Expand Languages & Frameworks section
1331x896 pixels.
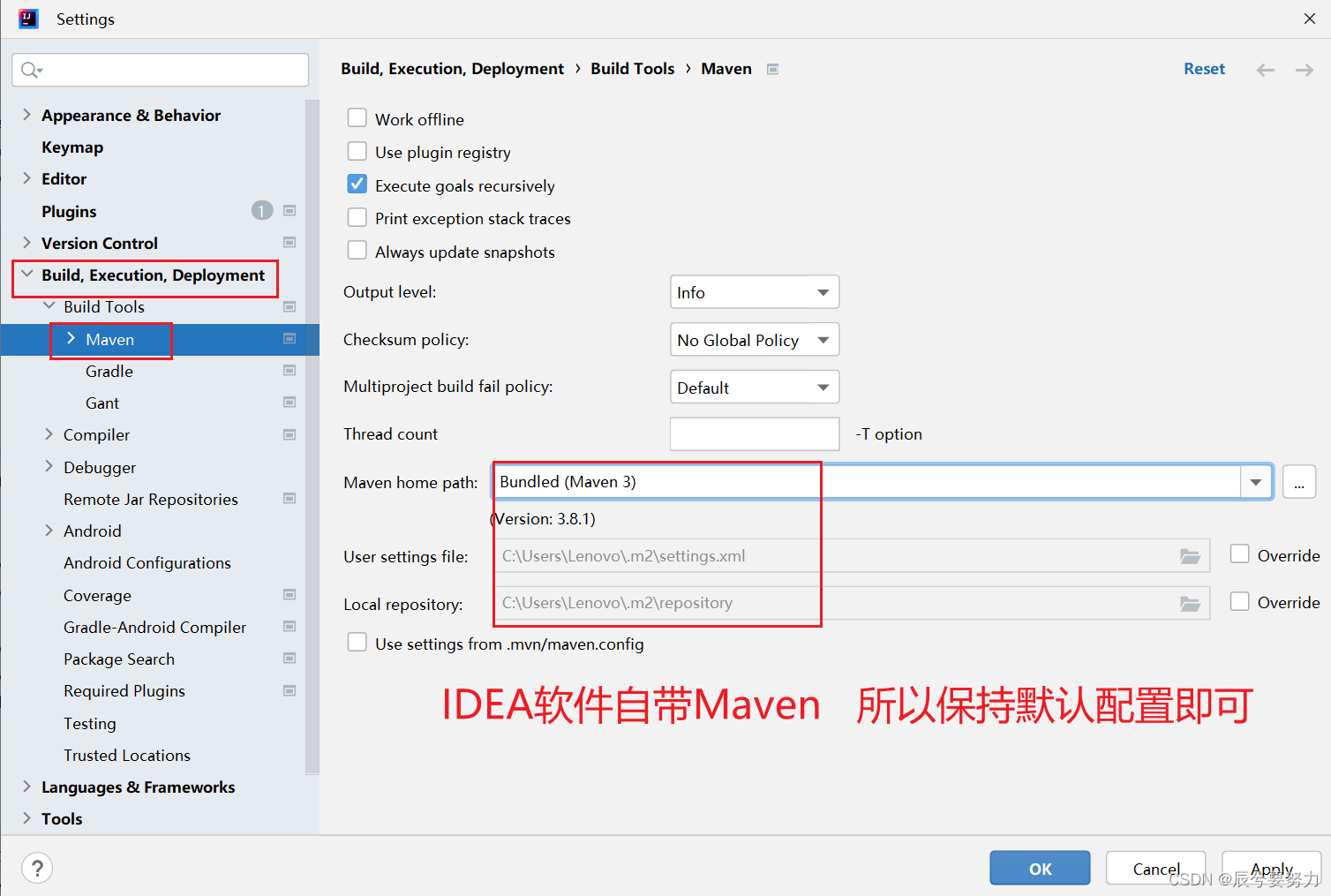pyautogui.click(x=26, y=787)
